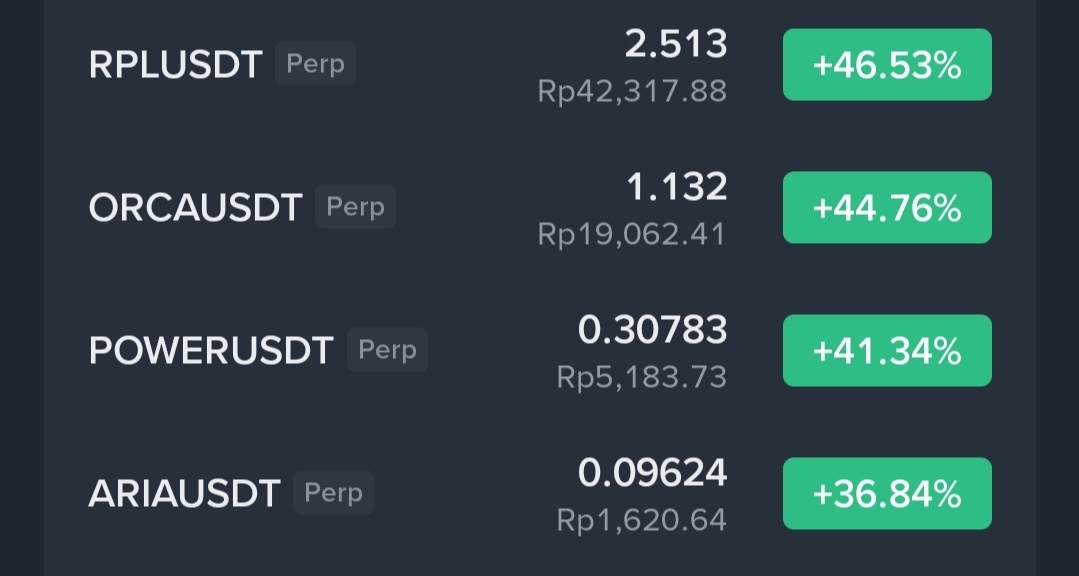Tap the Perp tag beside ARIAUSDT

(x=334, y=493)
